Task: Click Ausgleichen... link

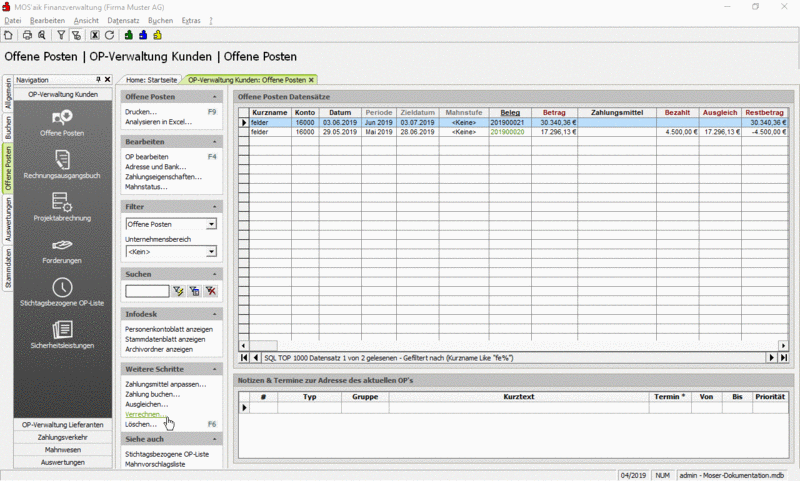Action: (146, 404)
